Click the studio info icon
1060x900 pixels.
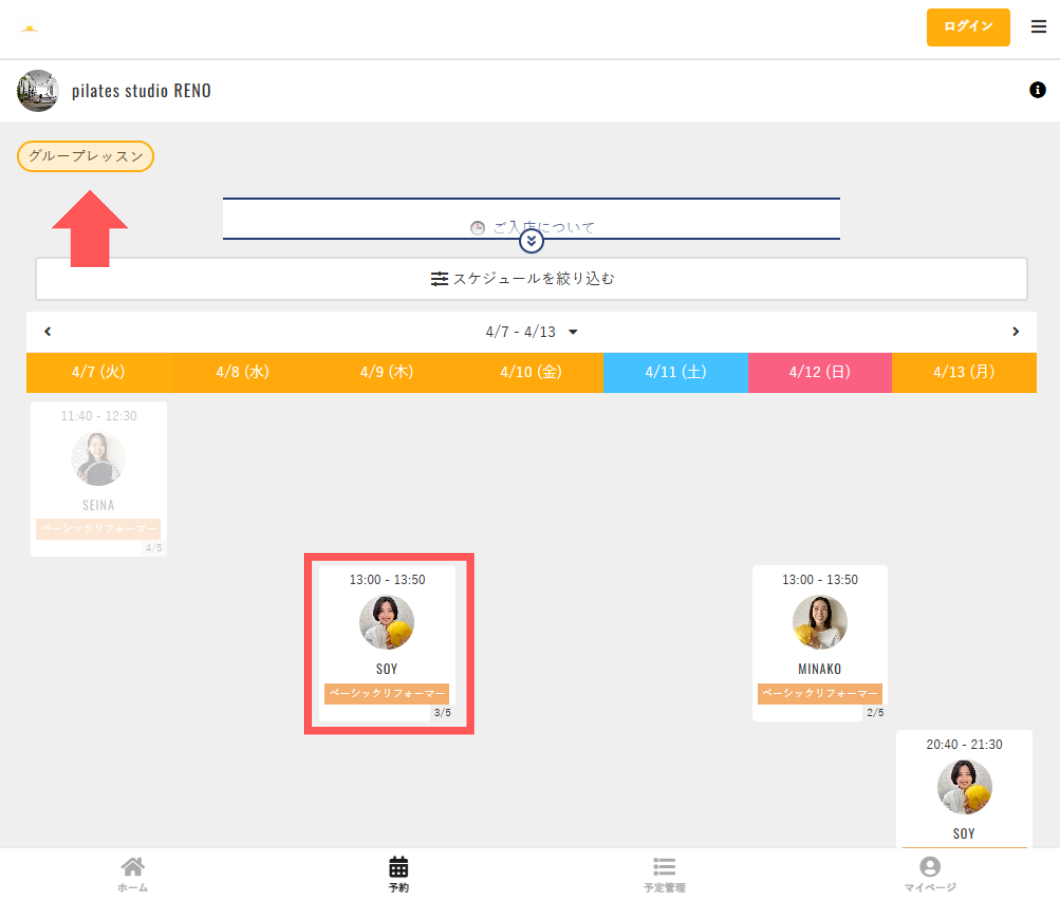(1037, 90)
